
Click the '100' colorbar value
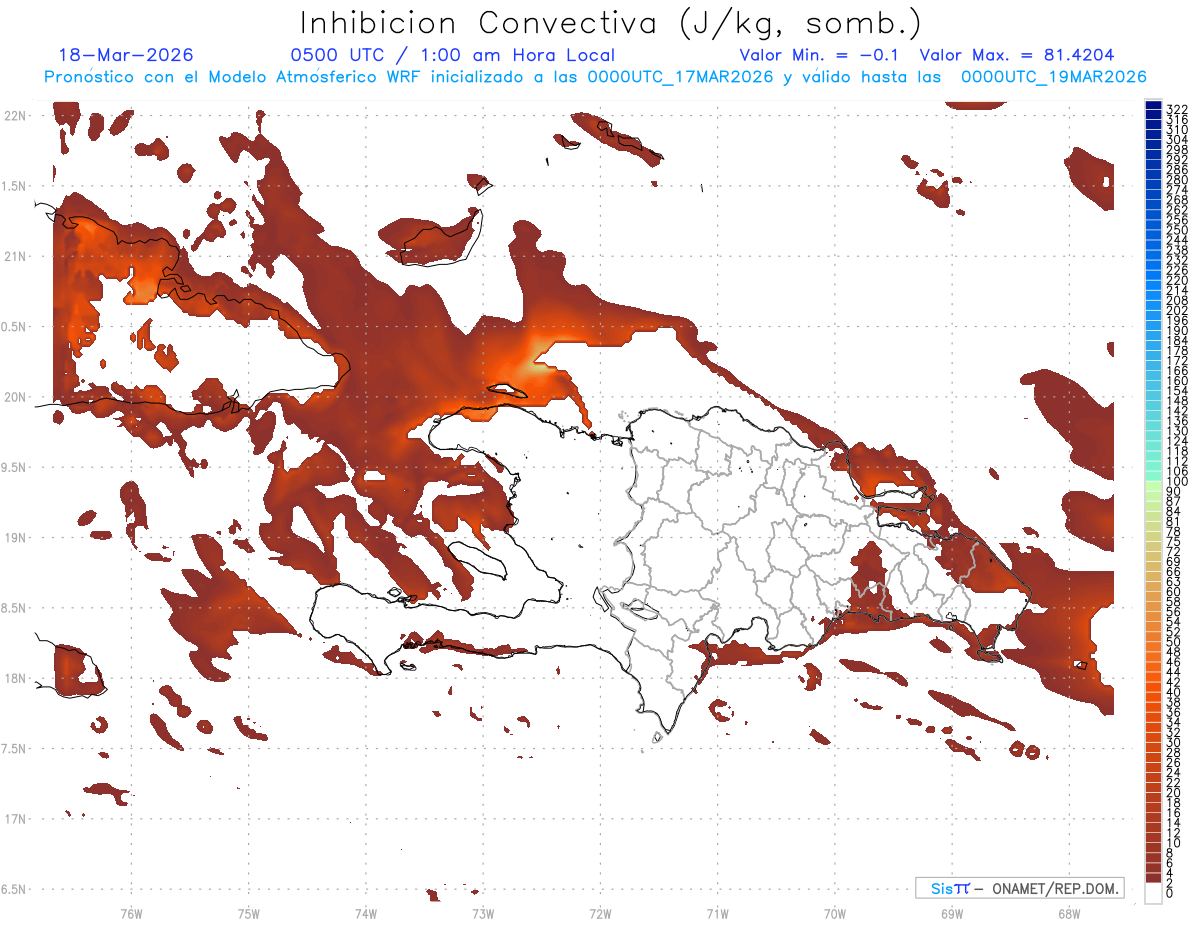[x=1176, y=482]
